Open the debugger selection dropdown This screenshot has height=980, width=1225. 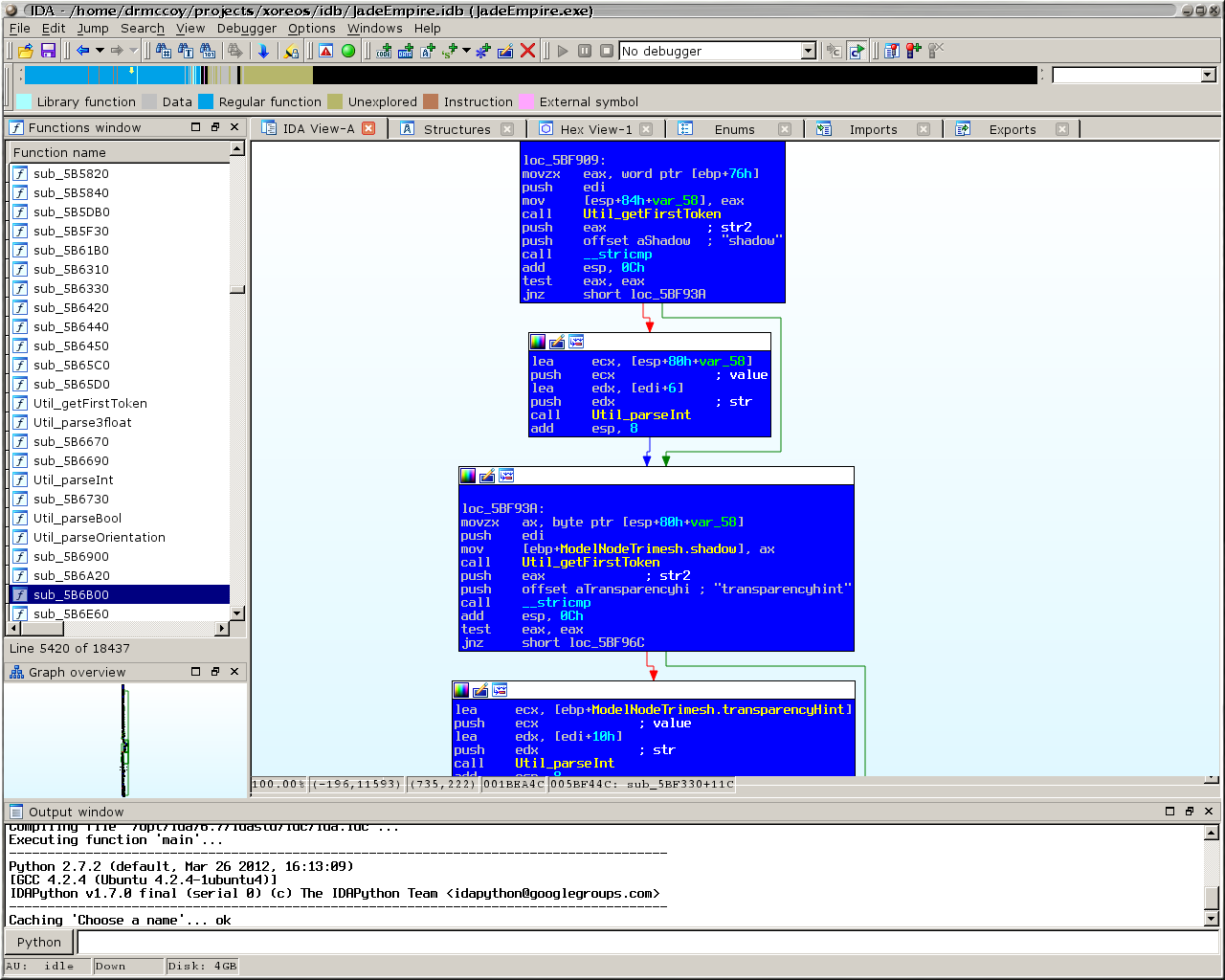[808, 51]
